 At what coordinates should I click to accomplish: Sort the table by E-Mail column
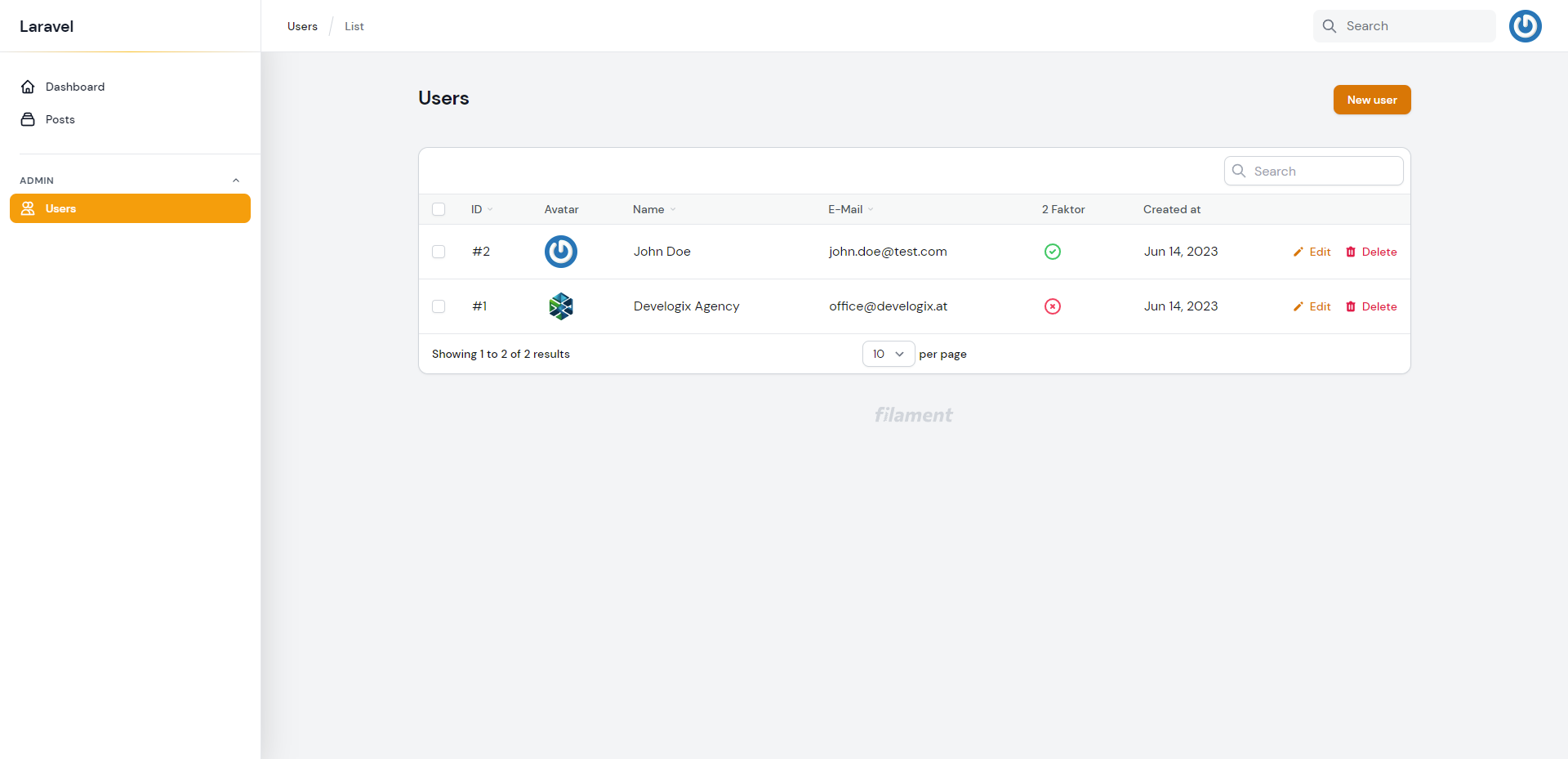tap(851, 209)
